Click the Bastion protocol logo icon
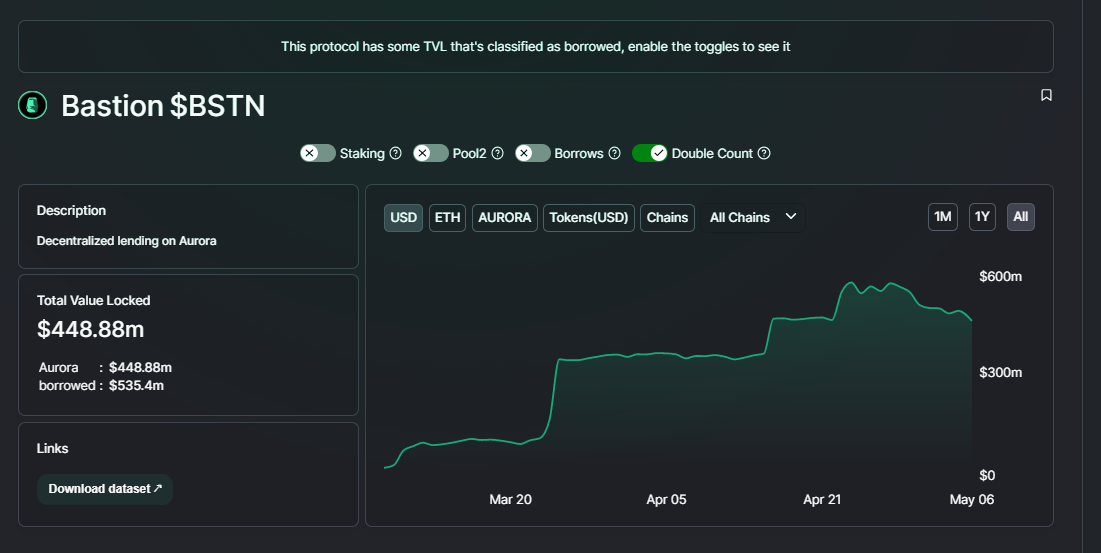 point(32,105)
